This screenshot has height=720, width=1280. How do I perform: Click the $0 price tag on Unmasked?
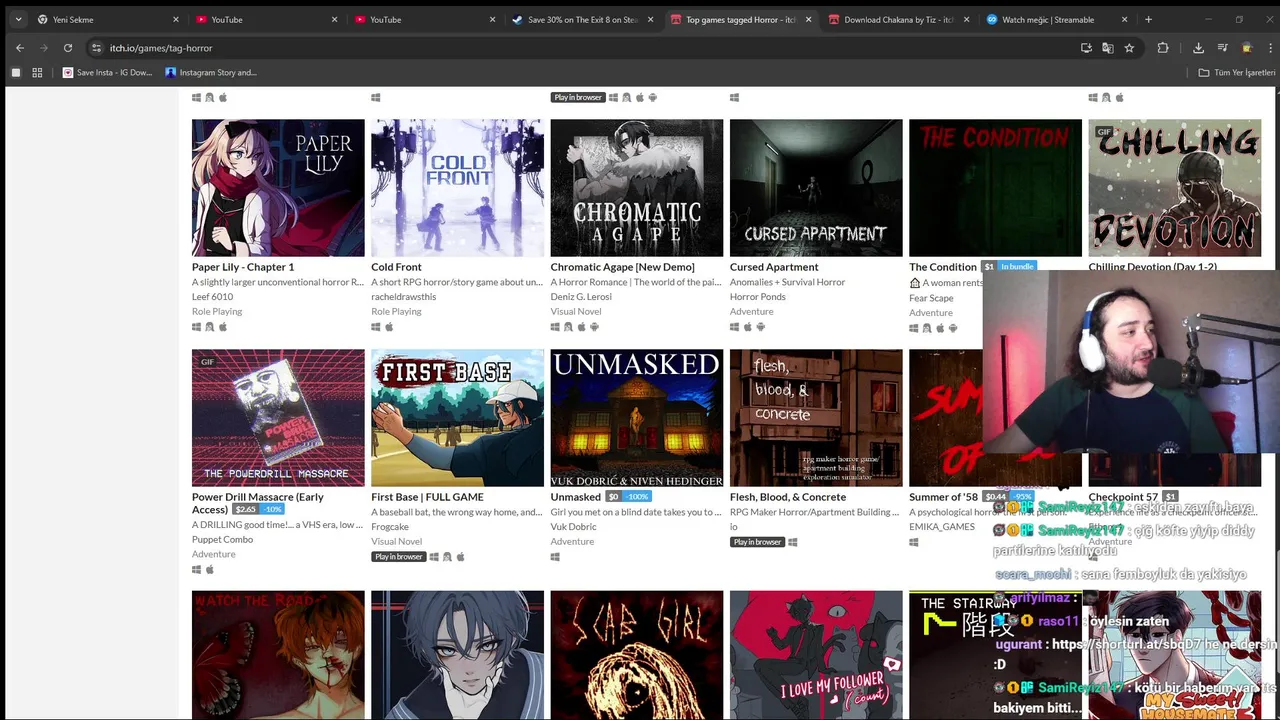[x=613, y=497]
